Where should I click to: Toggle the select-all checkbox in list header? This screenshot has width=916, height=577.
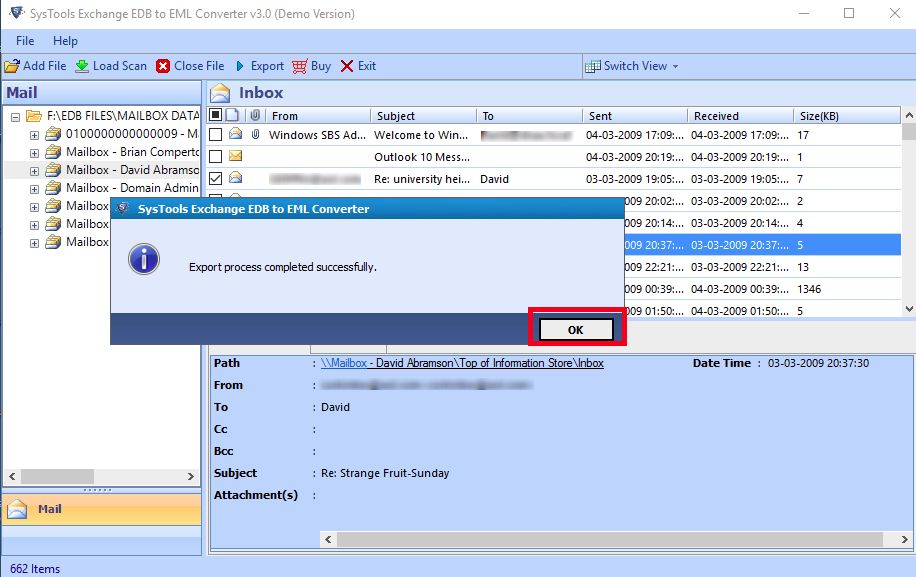tap(216, 114)
